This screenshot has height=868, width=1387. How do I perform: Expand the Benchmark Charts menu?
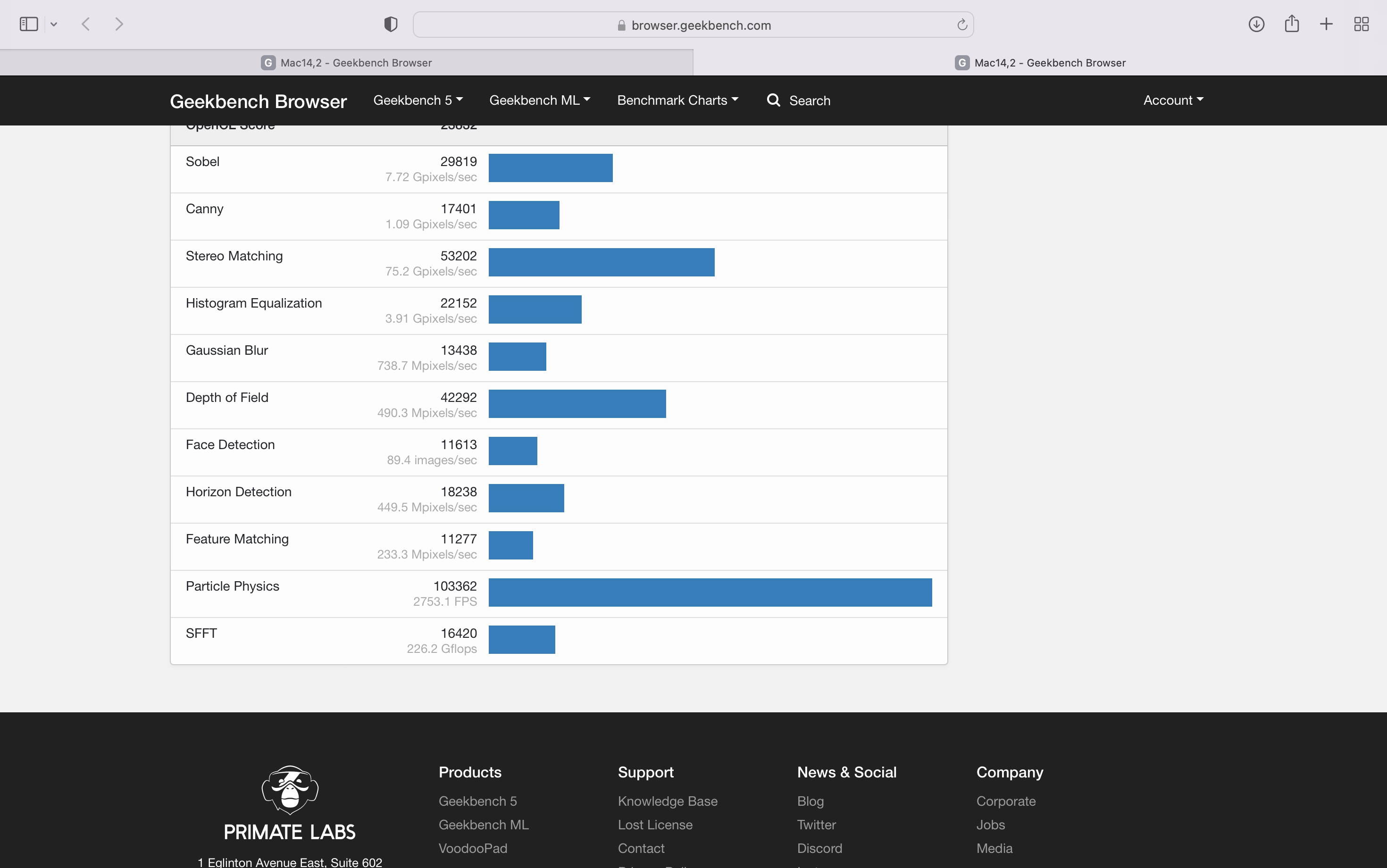tap(678, 100)
